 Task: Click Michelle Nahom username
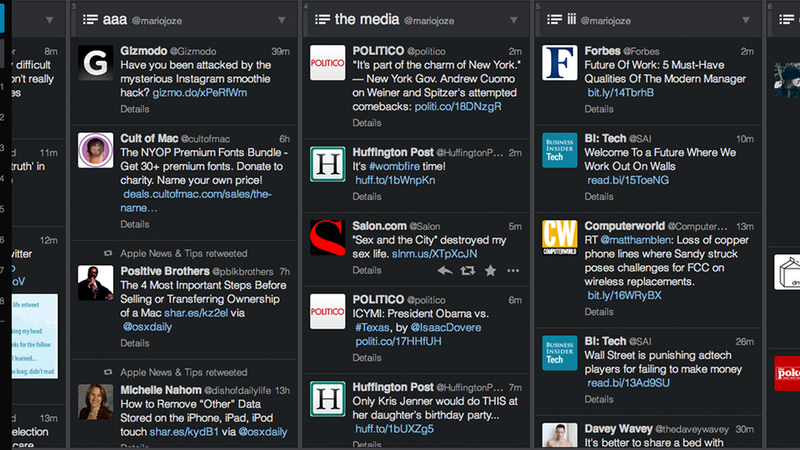tap(161, 390)
